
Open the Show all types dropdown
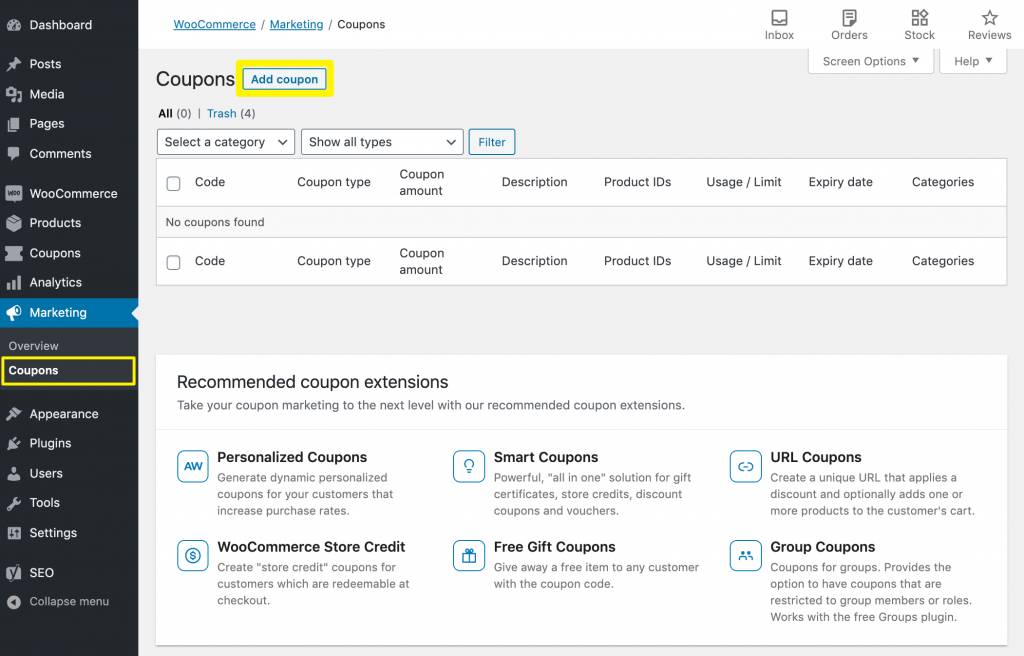click(x=382, y=142)
